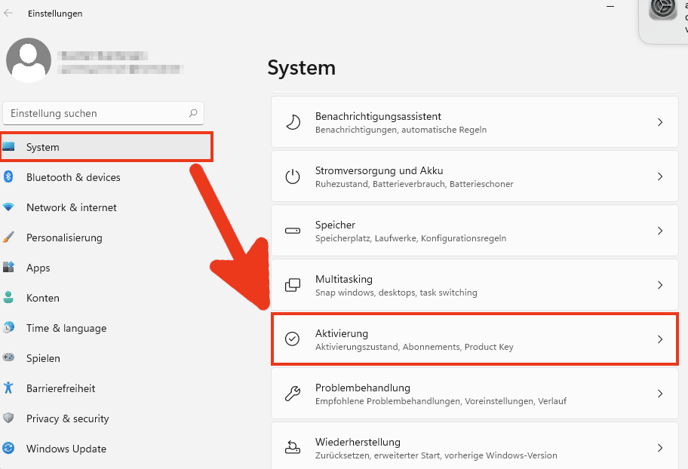Open Konten in the sidebar
Image resolution: width=688 pixels, height=469 pixels.
(x=43, y=298)
